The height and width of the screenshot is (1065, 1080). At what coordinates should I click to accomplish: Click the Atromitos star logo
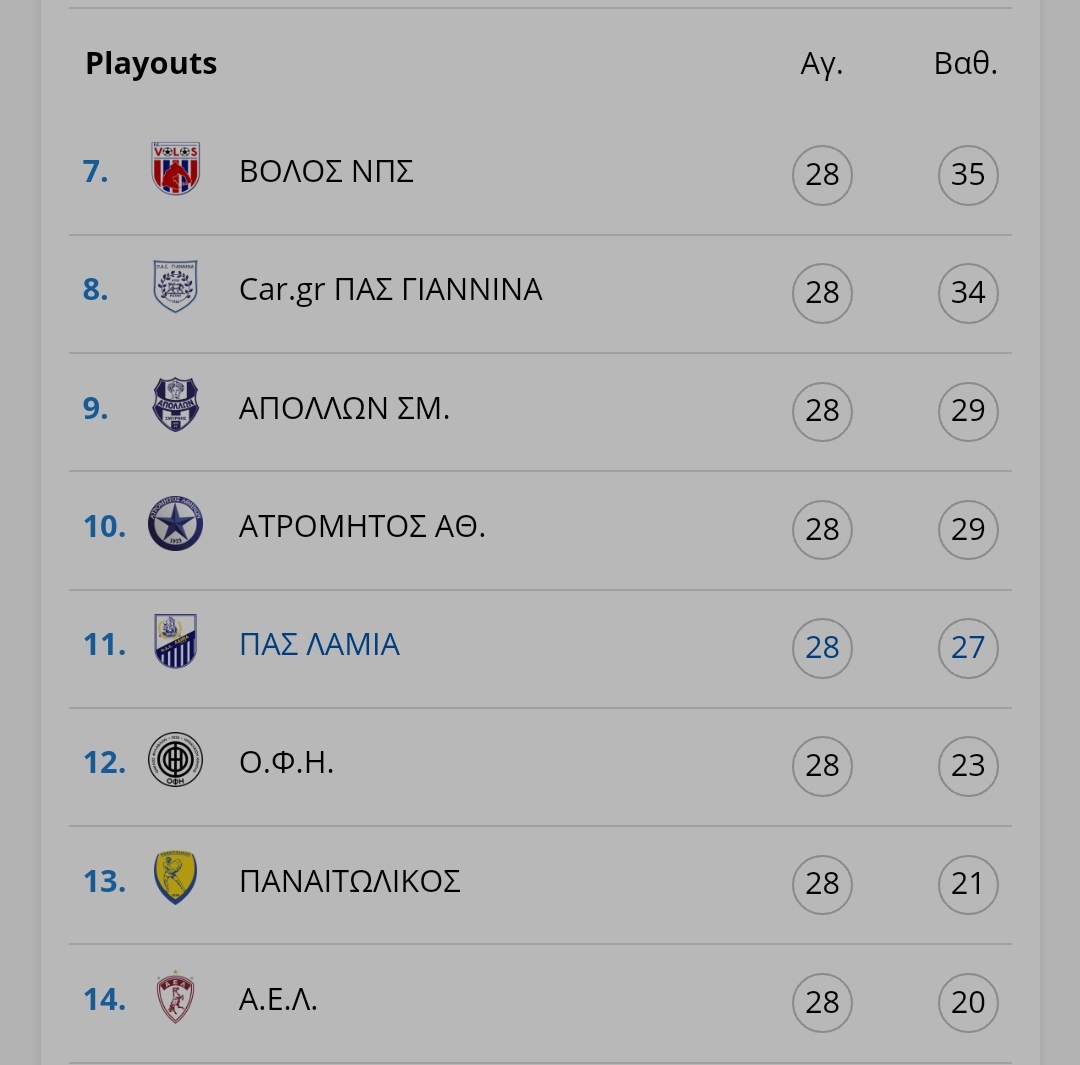tap(176, 524)
